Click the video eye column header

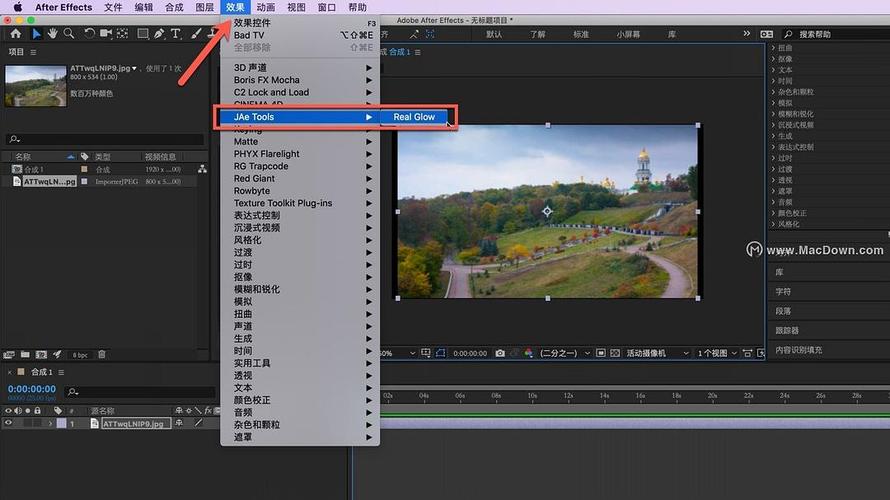click(x=9, y=410)
